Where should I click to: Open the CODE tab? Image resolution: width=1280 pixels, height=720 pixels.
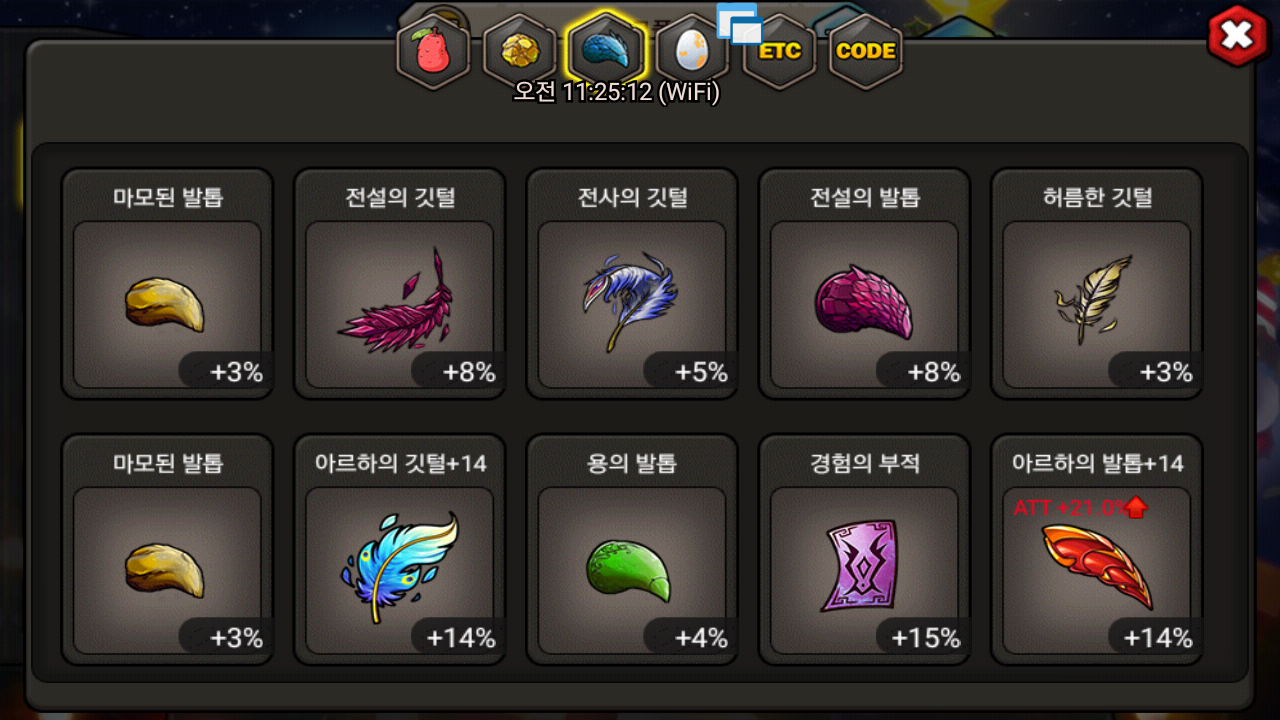tap(866, 51)
